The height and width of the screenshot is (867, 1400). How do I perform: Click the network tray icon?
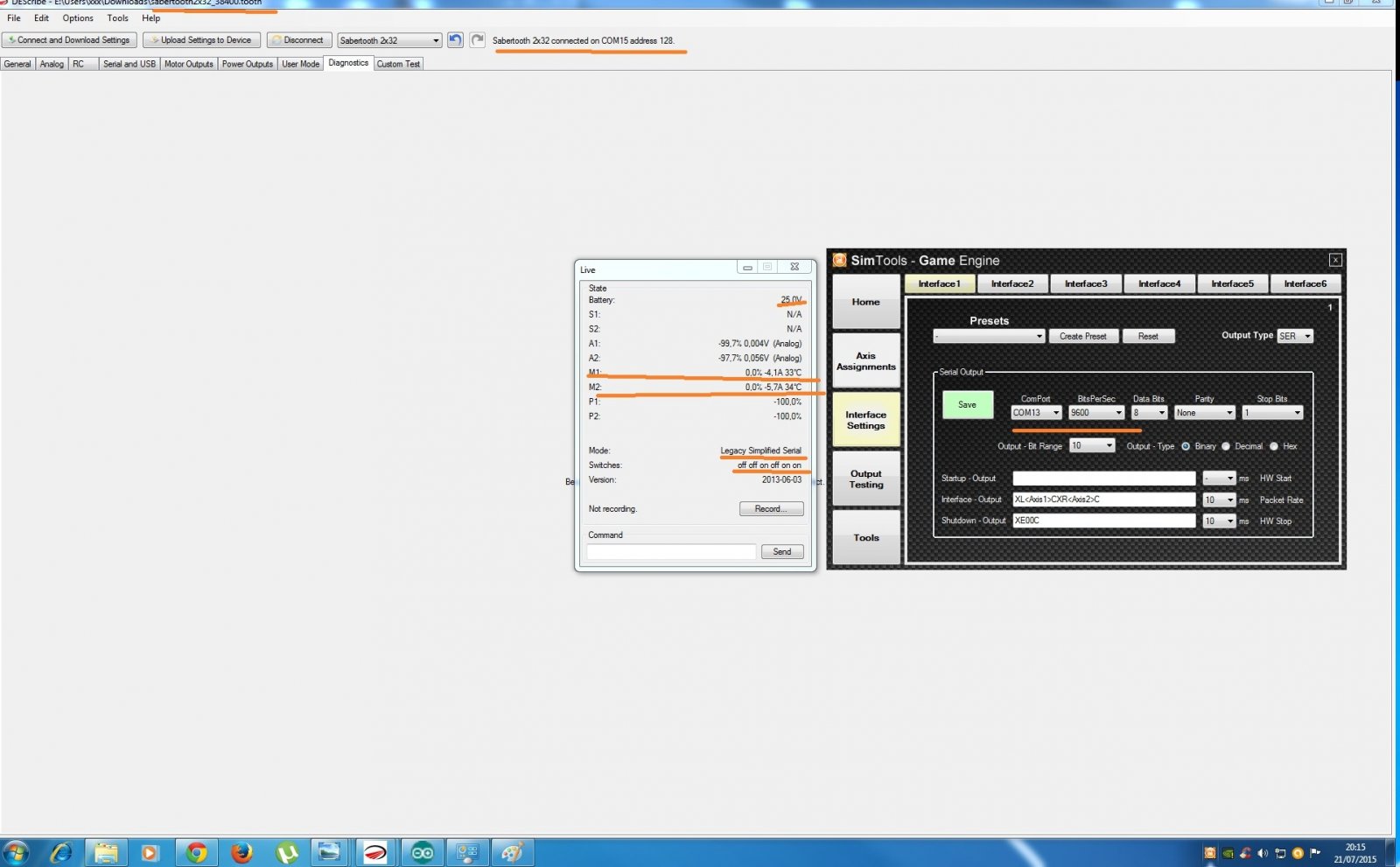(x=1280, y=853)
